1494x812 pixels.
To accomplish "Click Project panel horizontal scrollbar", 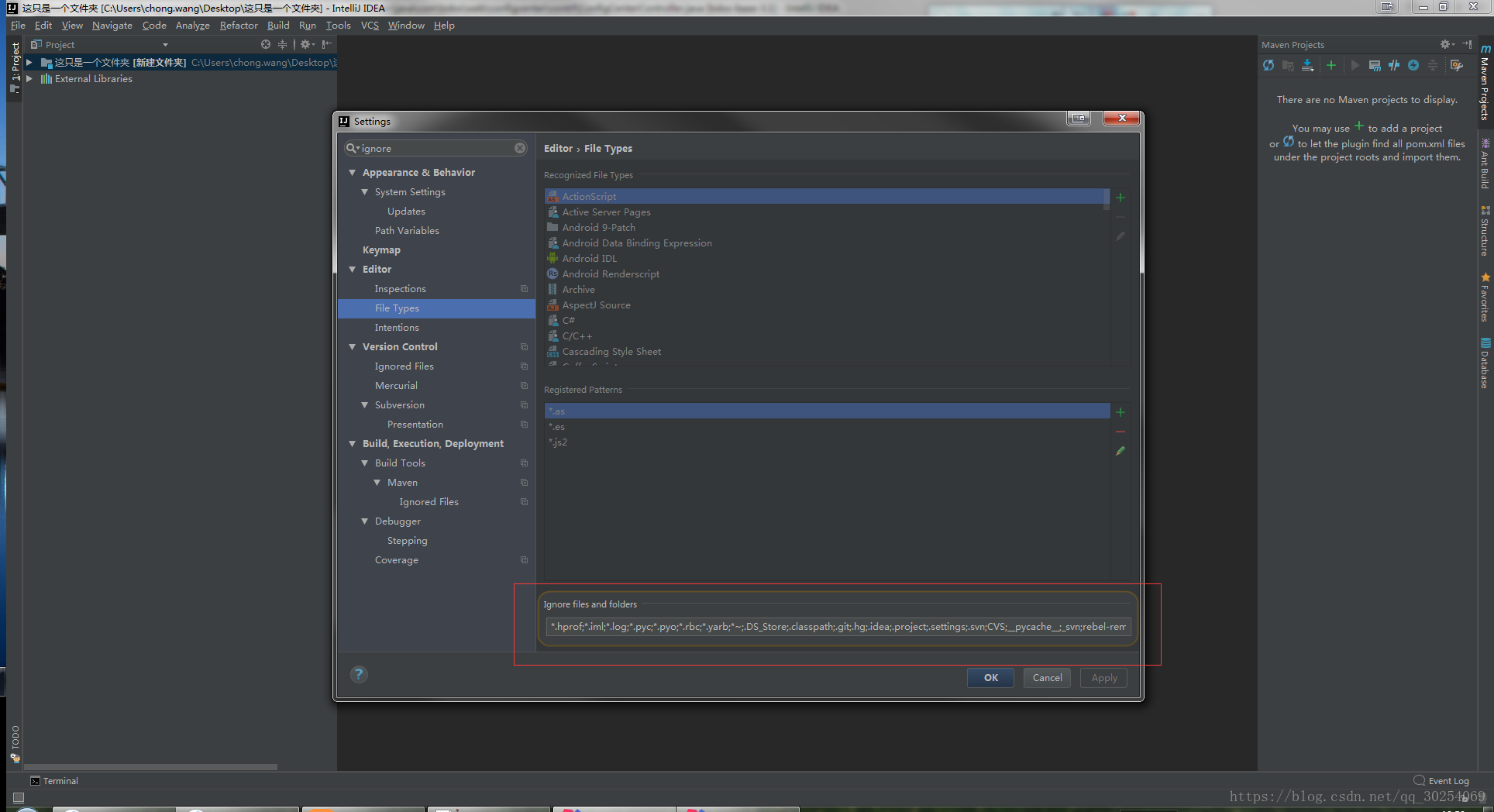I will pos(150,767).
